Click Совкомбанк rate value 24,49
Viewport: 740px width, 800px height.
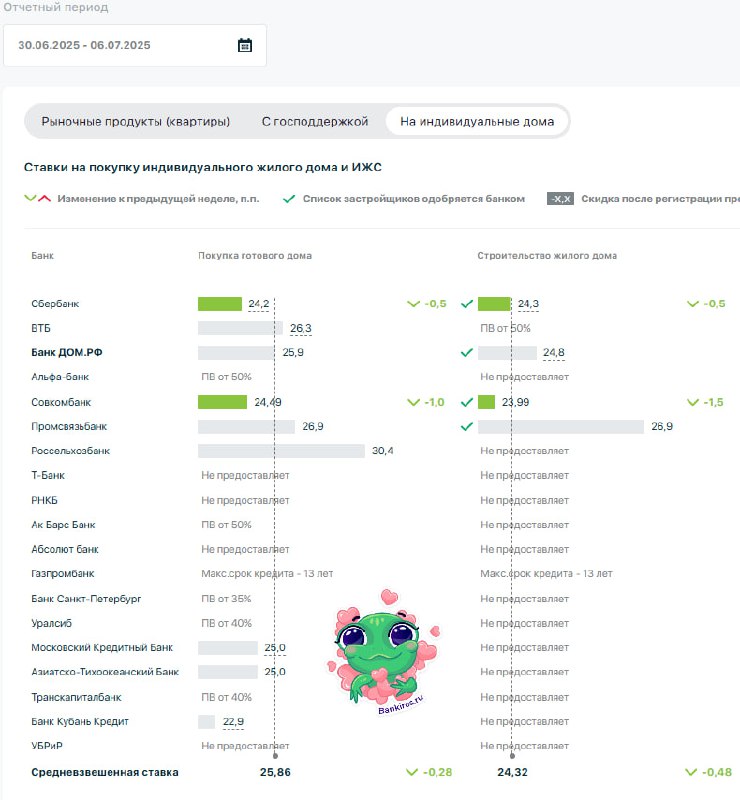[x=268, y=402]
